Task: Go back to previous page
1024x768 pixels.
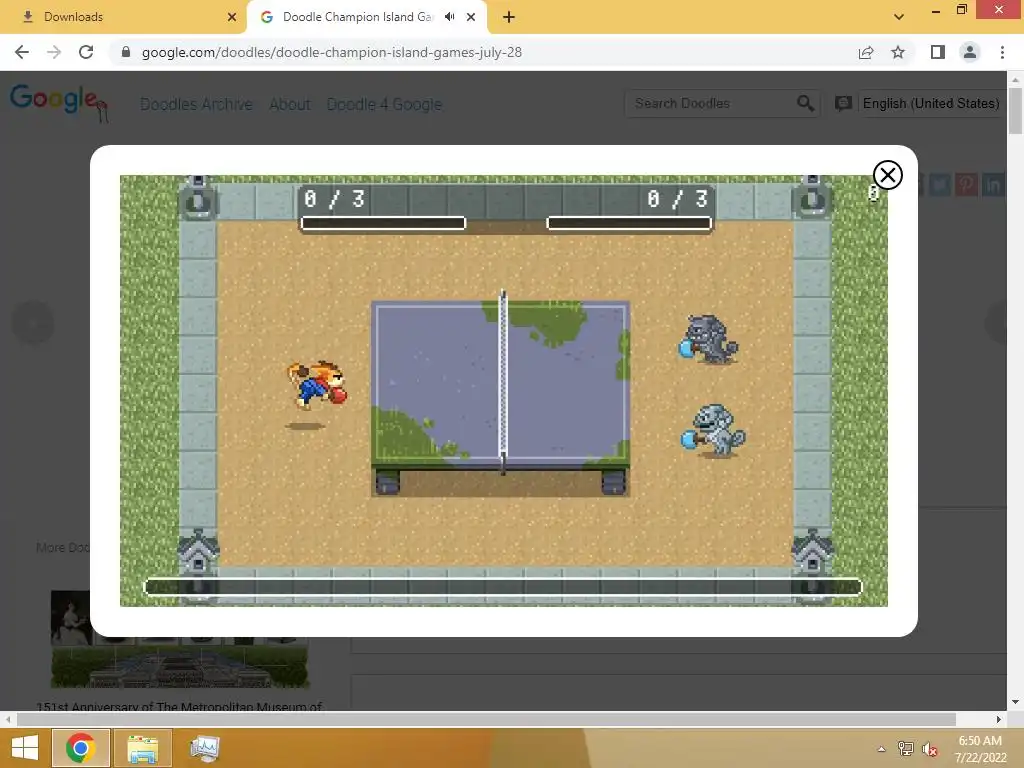Action: (22, 52)
